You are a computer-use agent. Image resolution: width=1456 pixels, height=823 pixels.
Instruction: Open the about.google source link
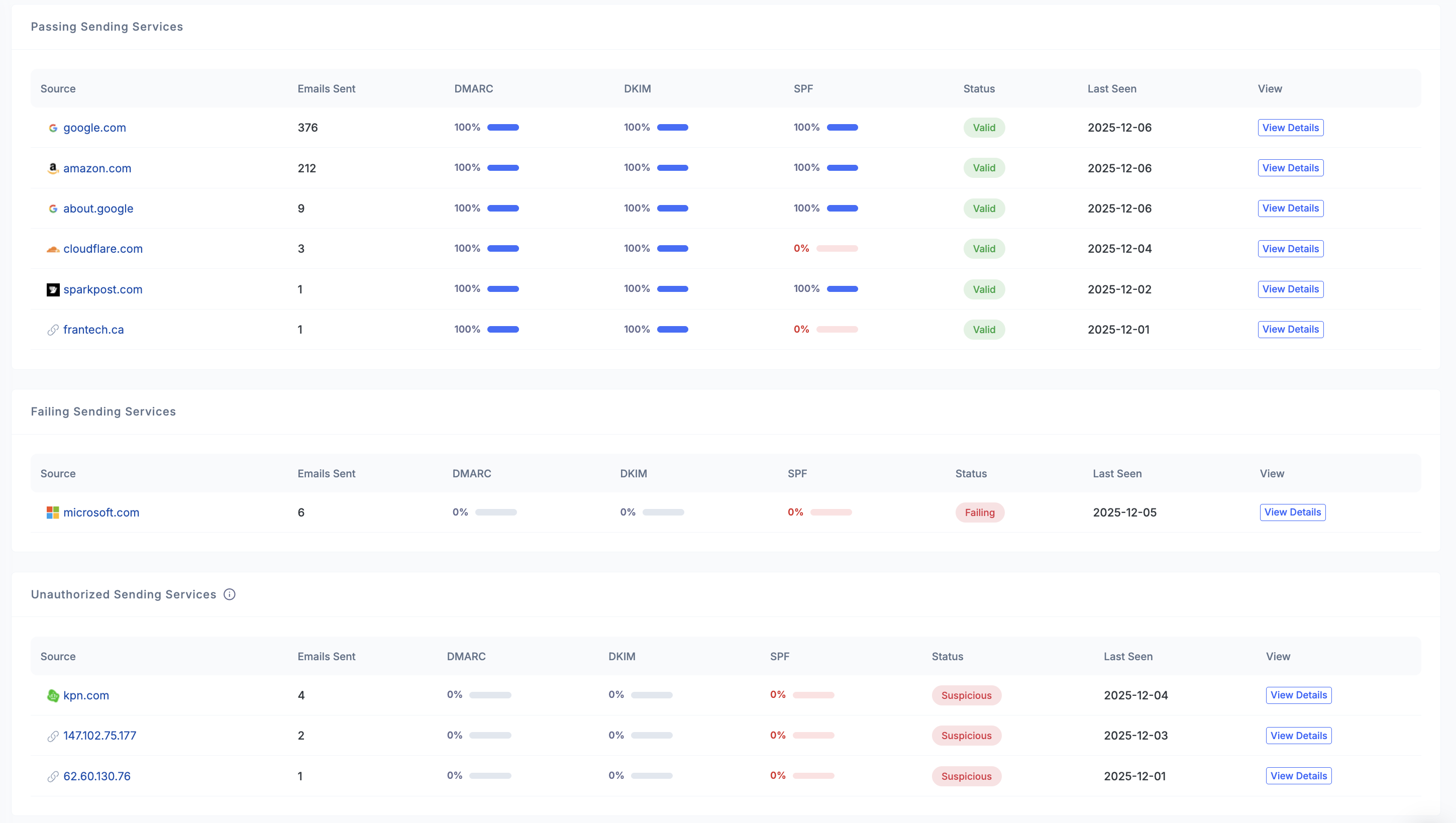pos(98,209)
